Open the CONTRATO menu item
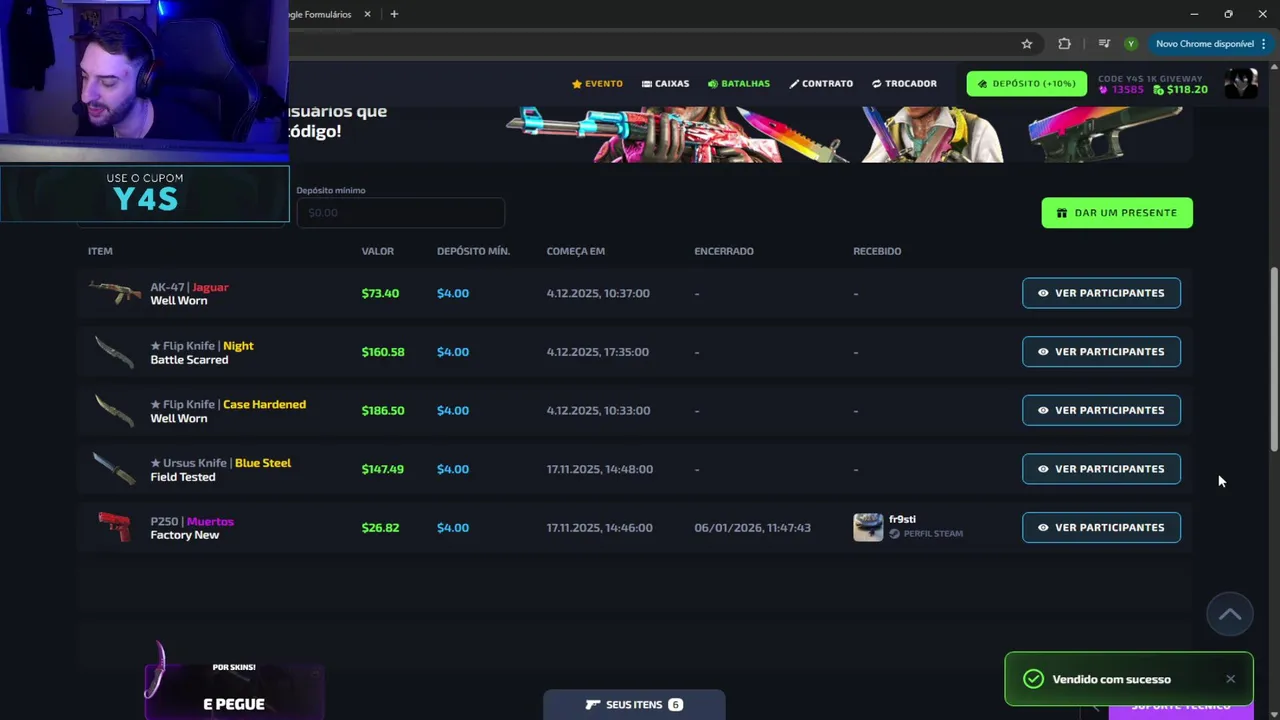Image resolution: width=1280 pixels, height=720 pixels. pyautogui.click(x=821, y=84)
